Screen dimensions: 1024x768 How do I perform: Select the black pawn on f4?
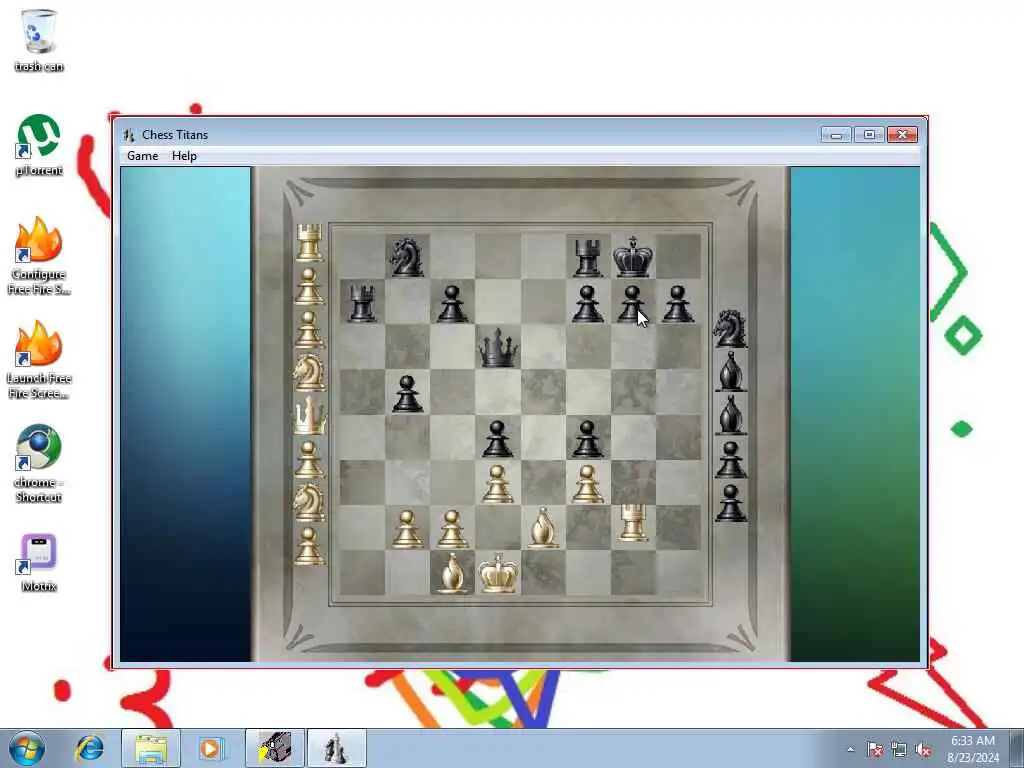pos(587,439)
